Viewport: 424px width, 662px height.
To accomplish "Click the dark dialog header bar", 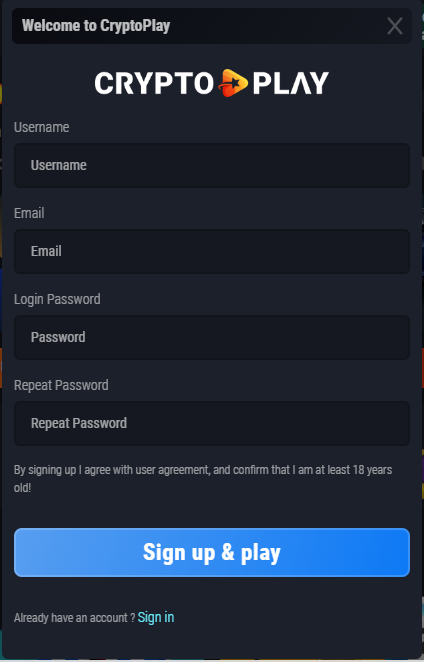I will pyautogui.click(x=212, y=26).
